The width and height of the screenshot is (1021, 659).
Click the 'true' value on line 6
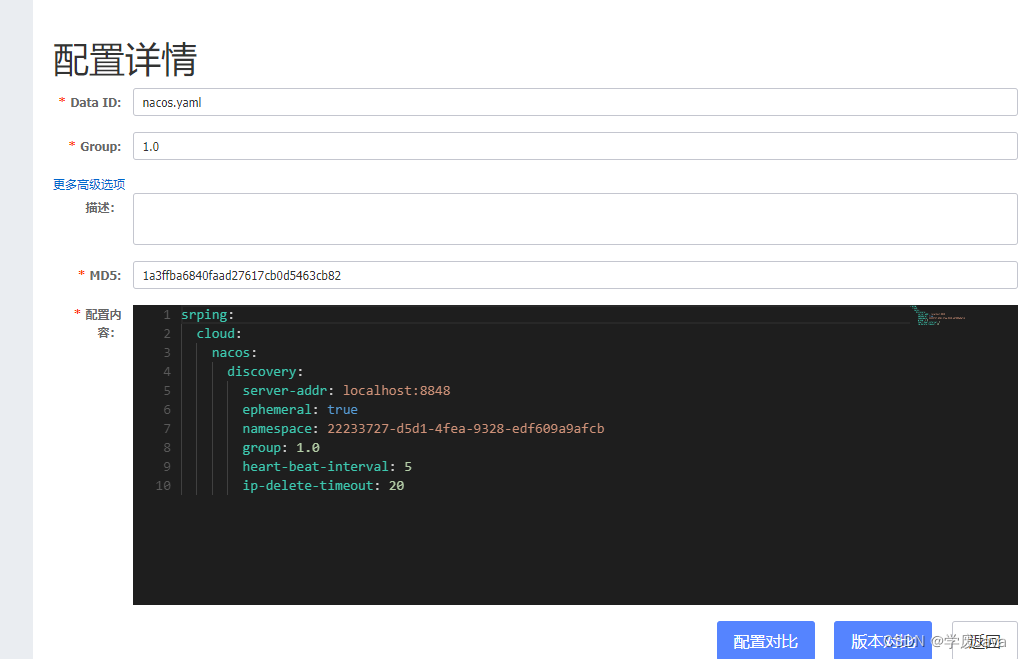(x=342, y=409)
